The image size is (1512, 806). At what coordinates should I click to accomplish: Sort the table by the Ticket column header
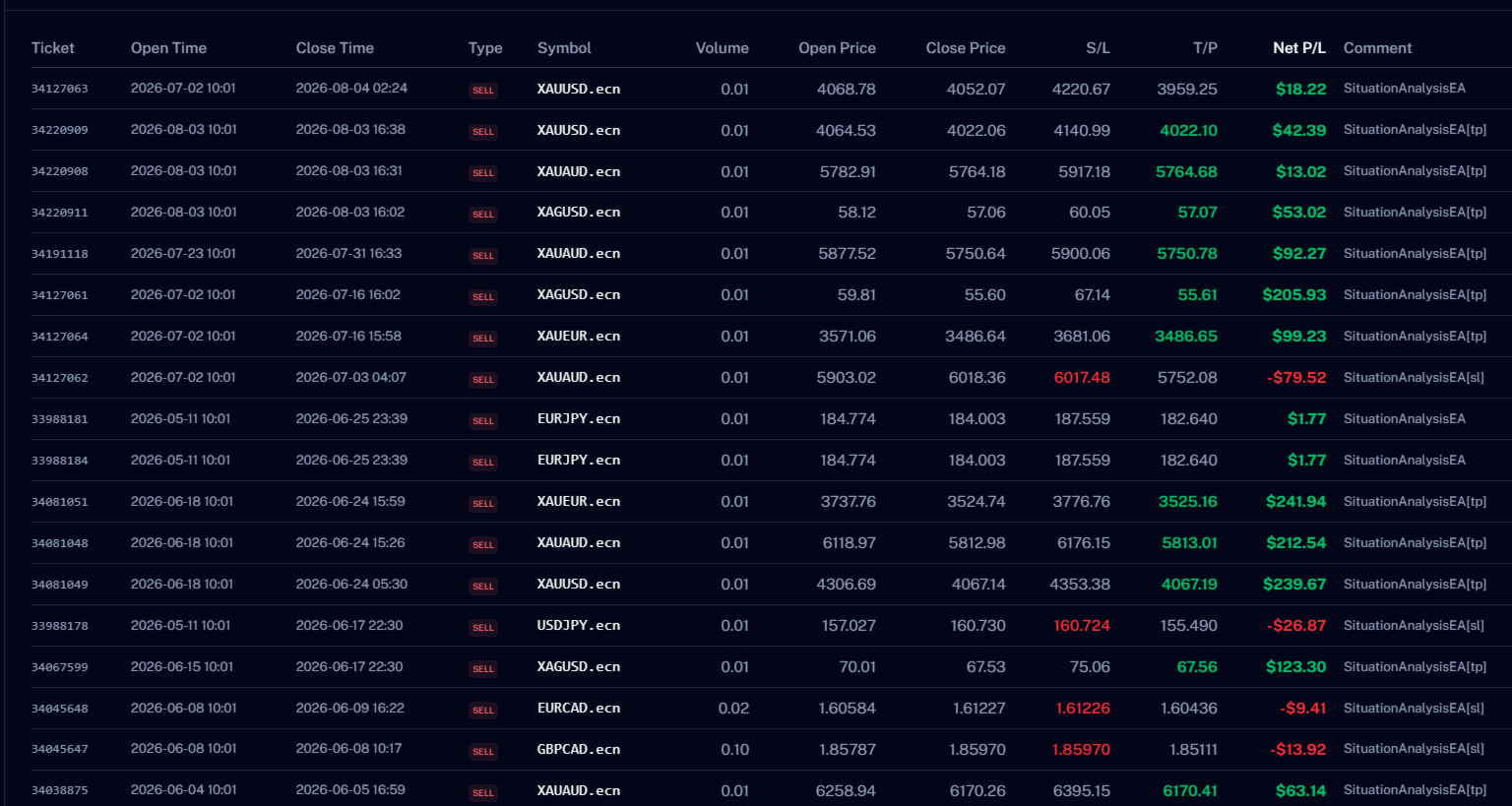coord(53,48)
